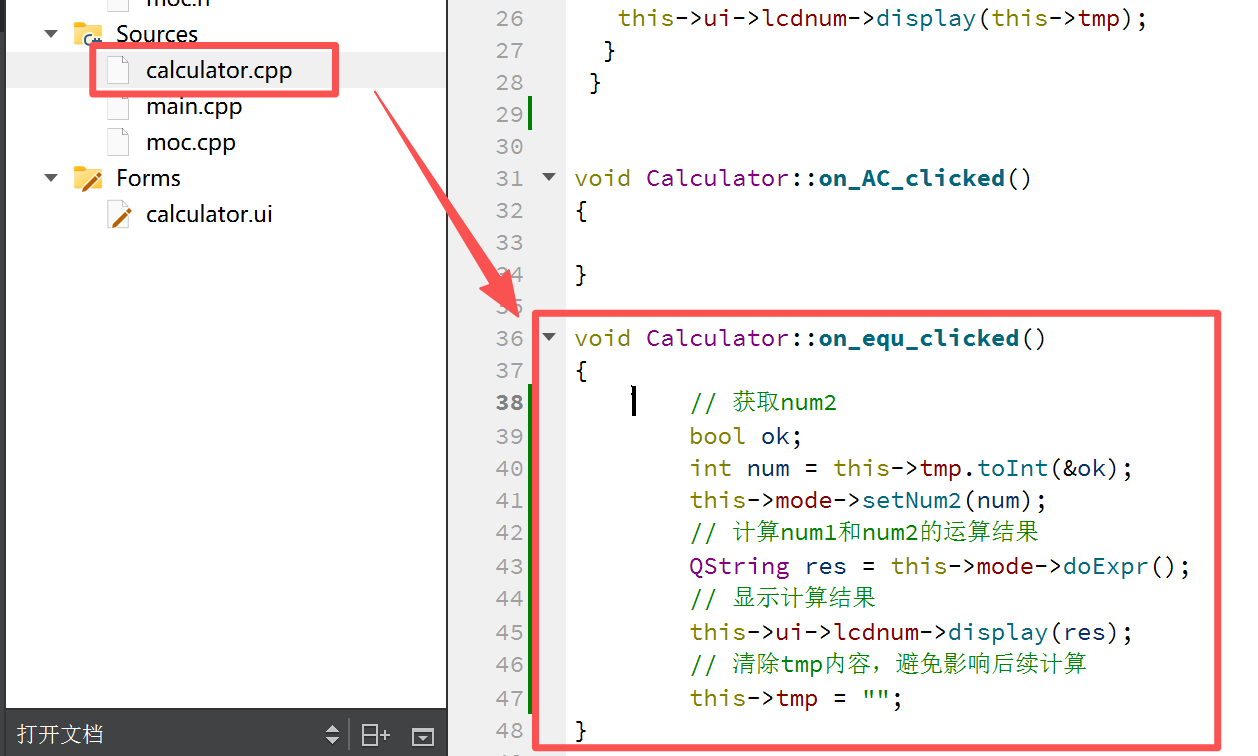Click the Sources folder label
The width and height of the screenshot is (1258, 756).
157,35
